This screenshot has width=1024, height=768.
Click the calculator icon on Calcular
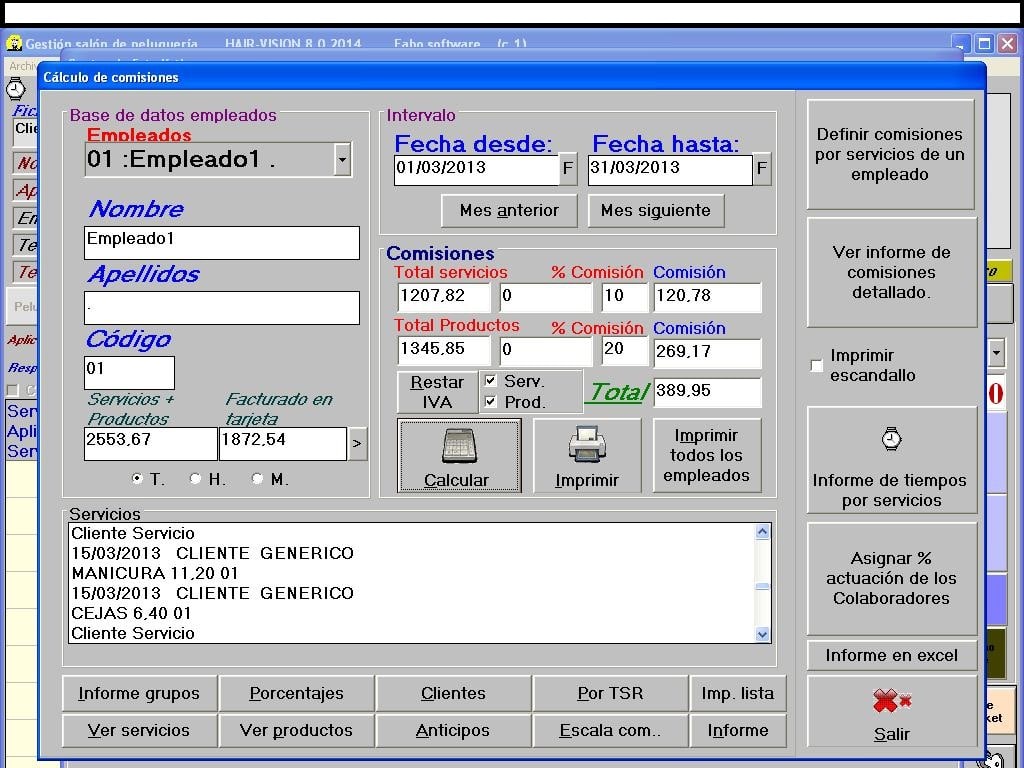[459, 445]
